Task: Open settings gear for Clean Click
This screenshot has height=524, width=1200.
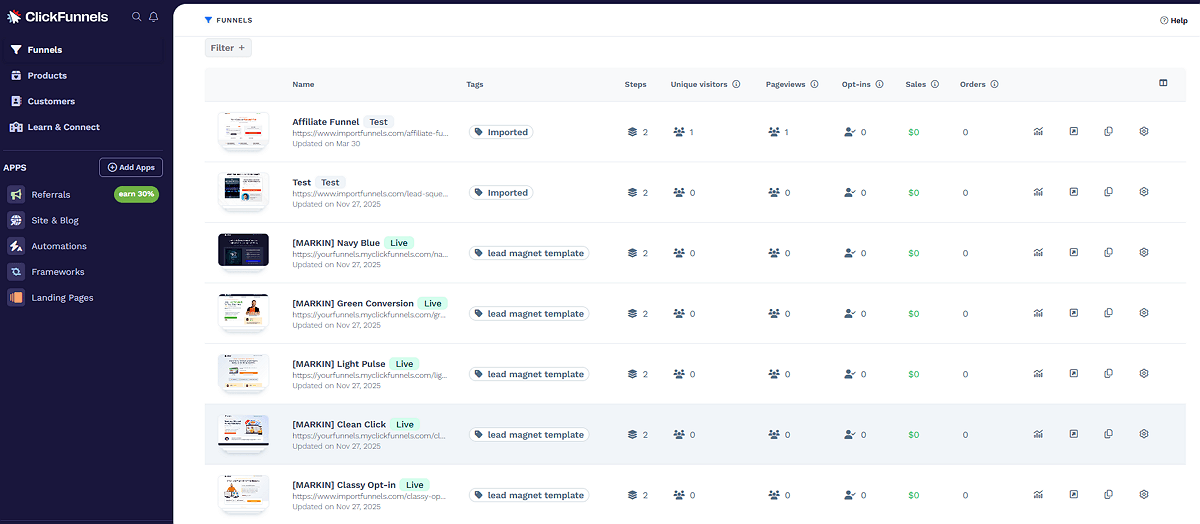Action: (x=1144, y=434)
